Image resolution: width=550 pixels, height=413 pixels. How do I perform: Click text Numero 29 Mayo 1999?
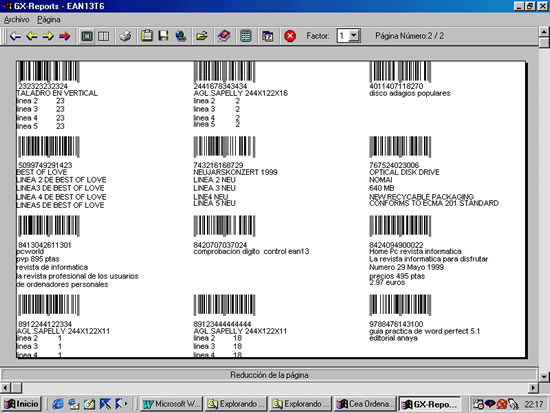click(x=406, y=267)
